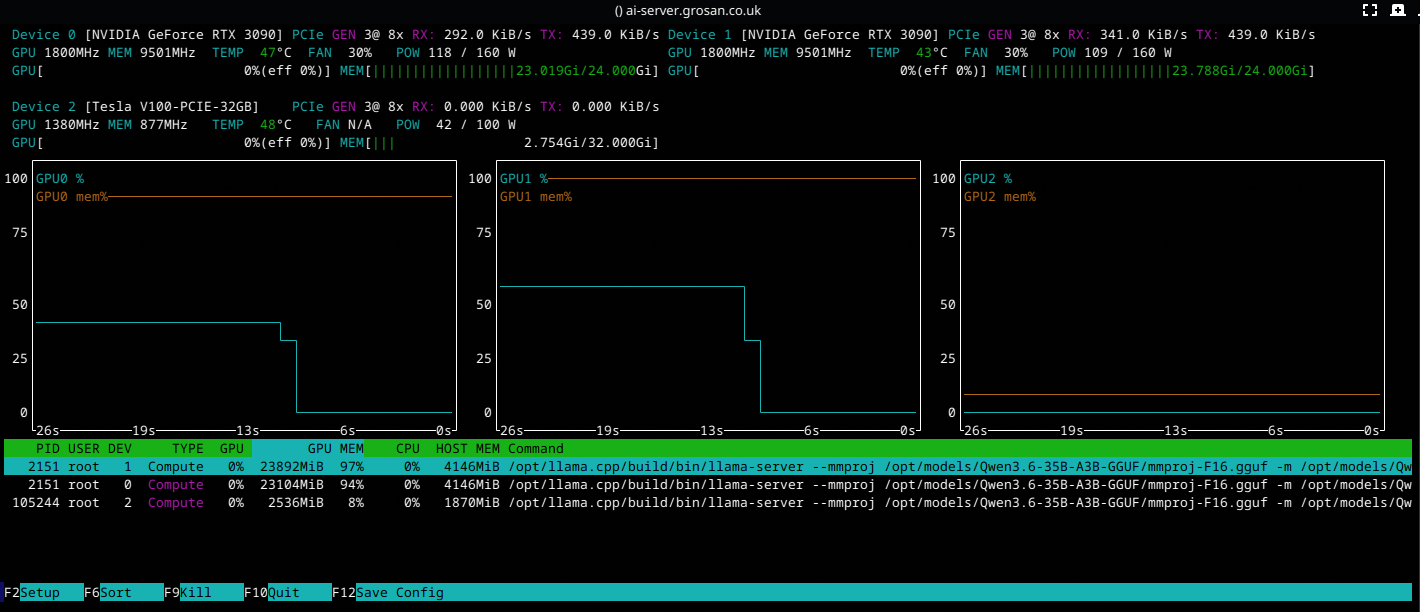Click the GPU2 % legend label
The image size is (1420, 612).
(x=988, y=179)
